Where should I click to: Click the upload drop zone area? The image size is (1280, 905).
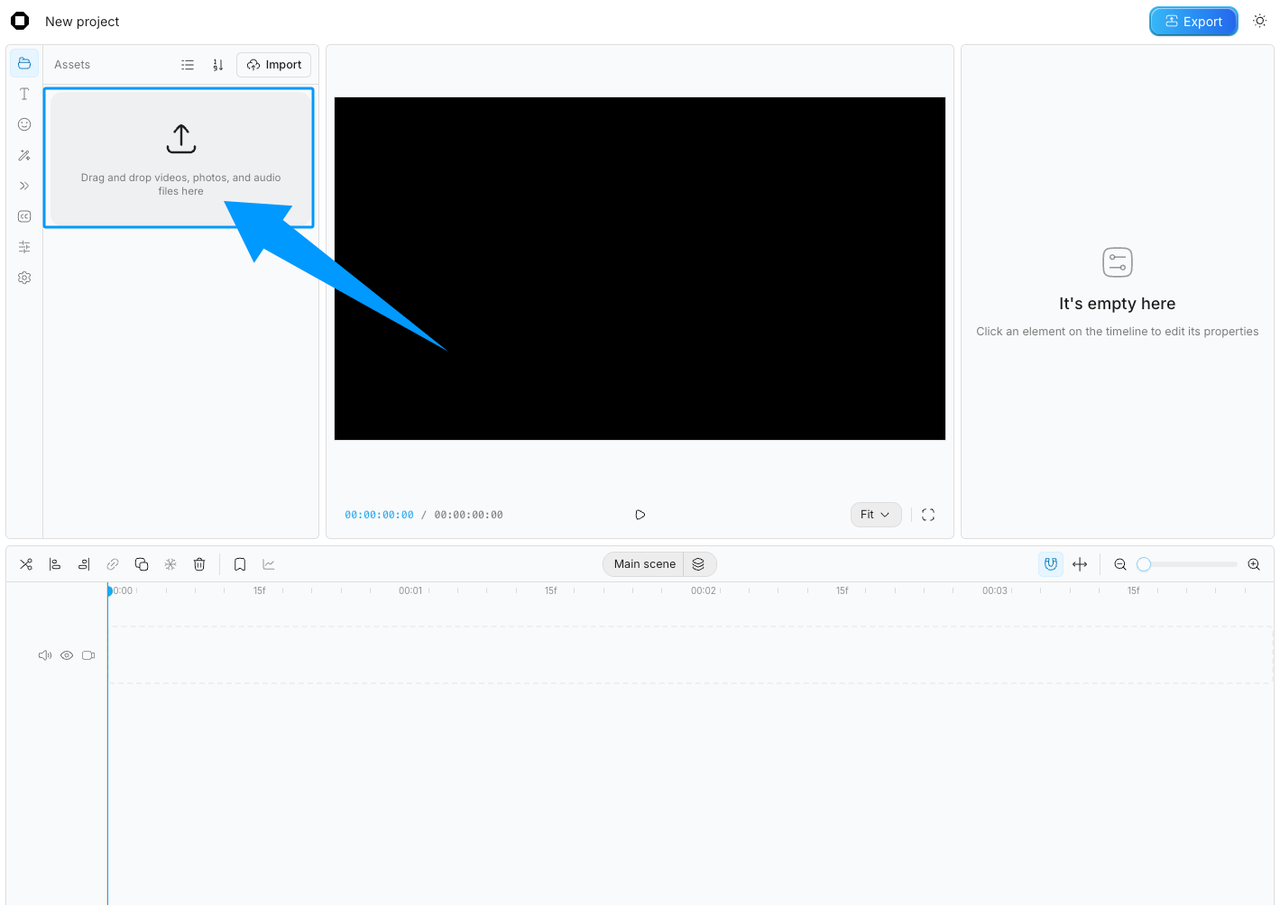point(180,158)
